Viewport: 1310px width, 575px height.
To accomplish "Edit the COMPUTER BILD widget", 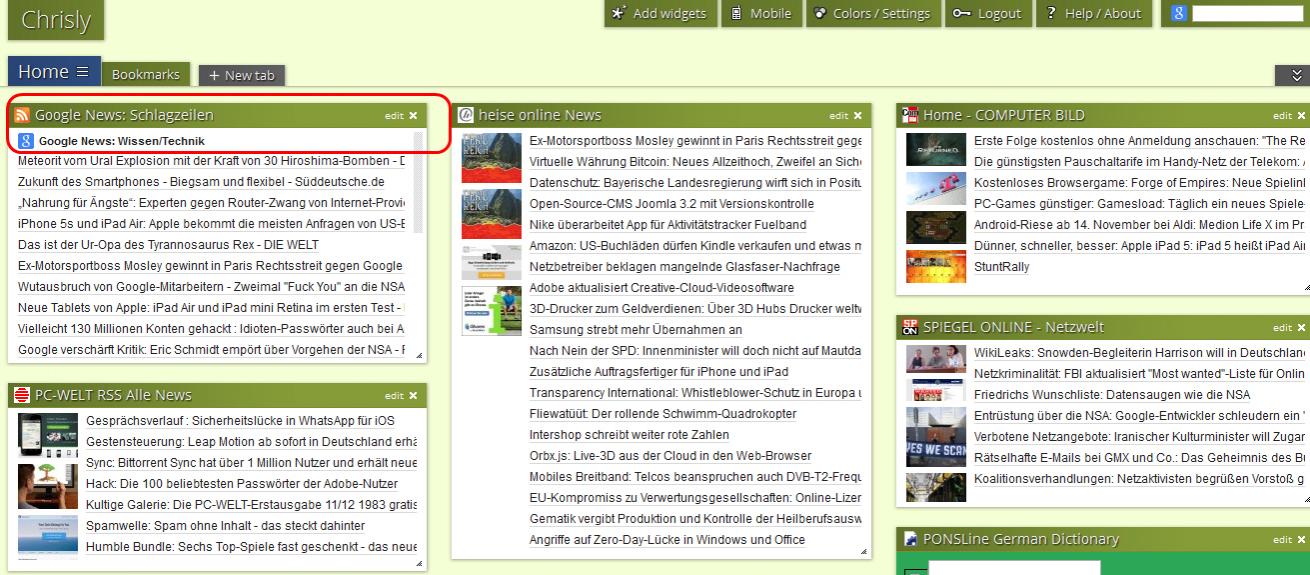I will click(x=1282, y=116).
